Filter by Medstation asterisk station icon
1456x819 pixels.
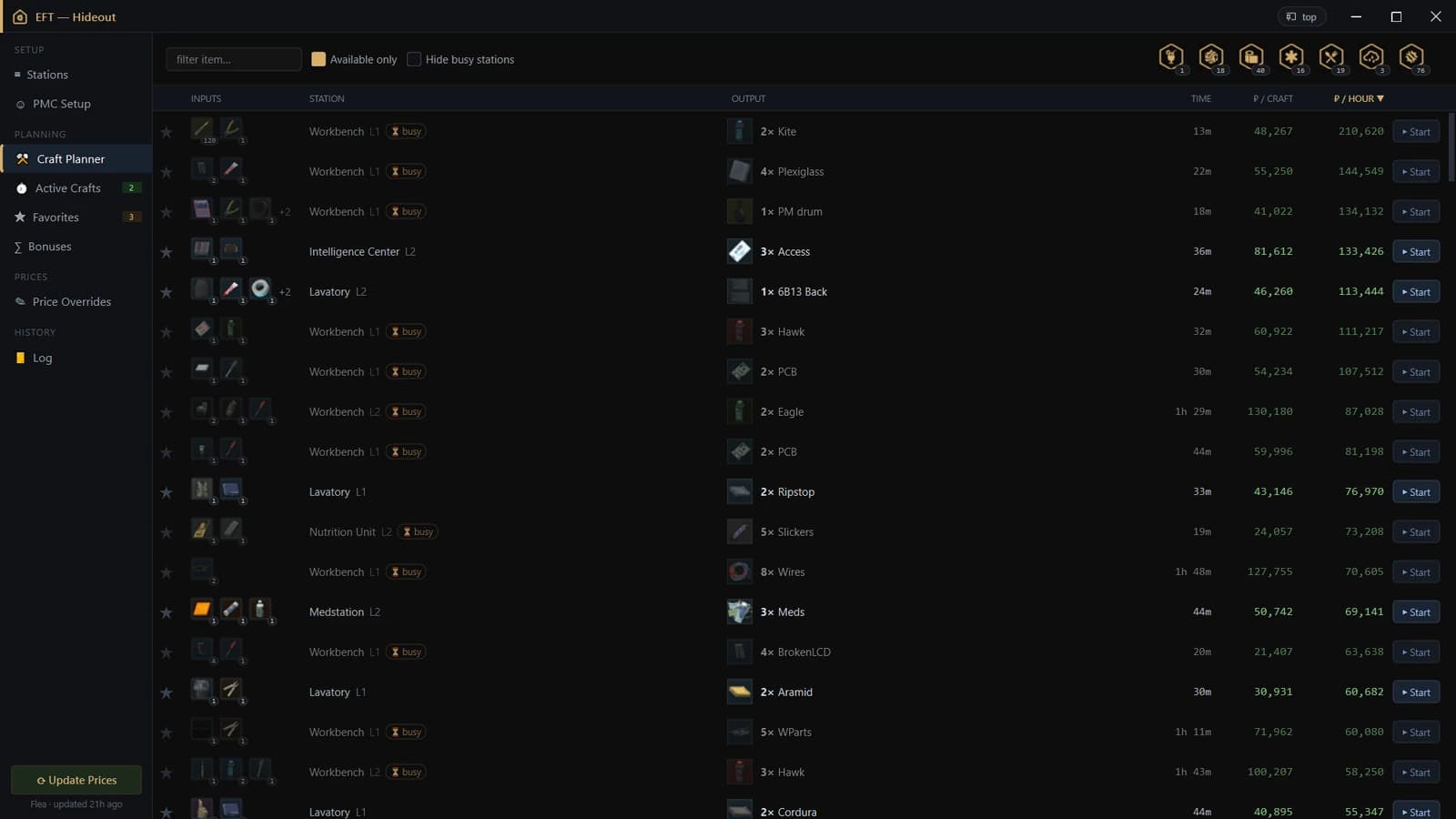tap(1291, 57)
